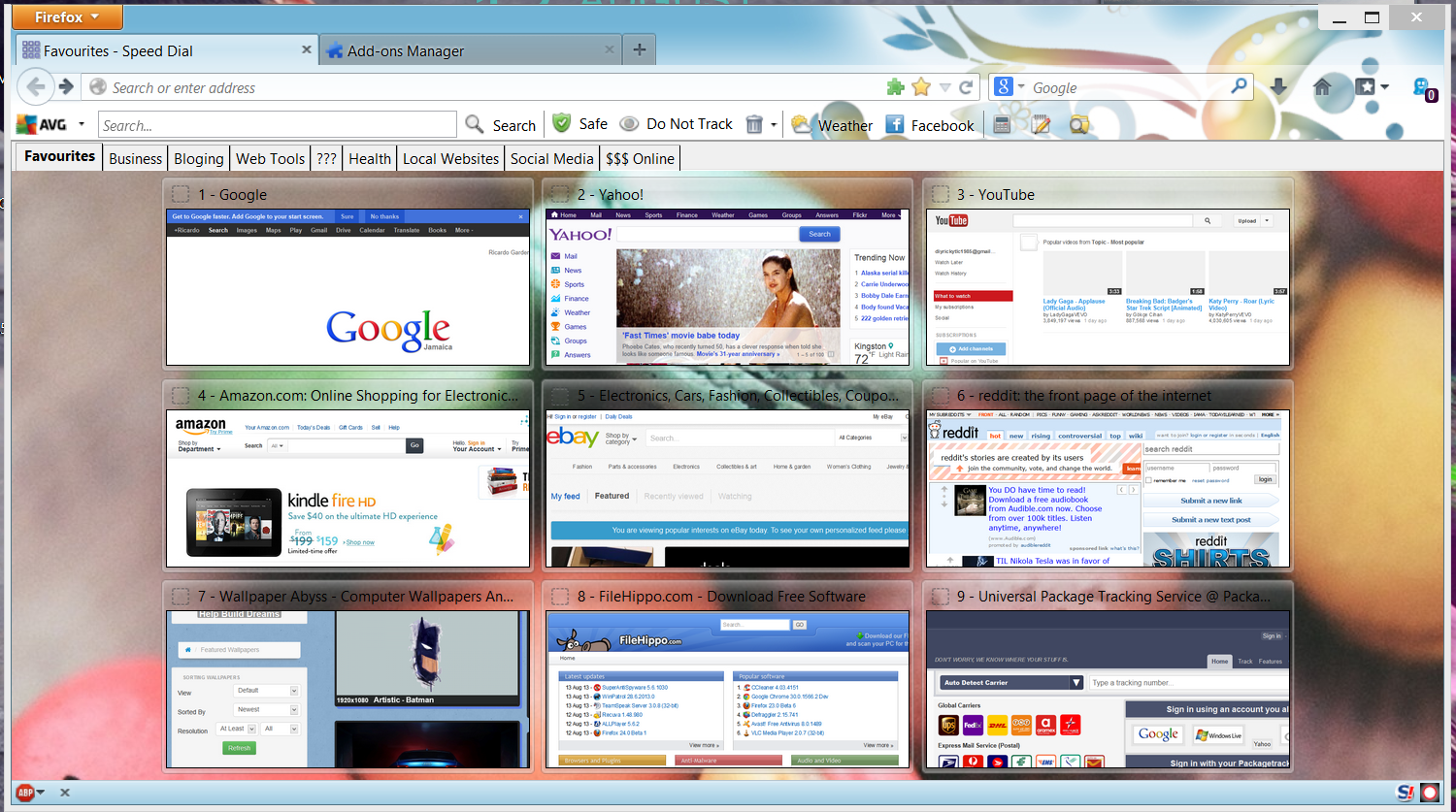Open the reddit speed dial thumbnail
The width and height of the screenshot is (1456, 812).
pos(1108,488)
